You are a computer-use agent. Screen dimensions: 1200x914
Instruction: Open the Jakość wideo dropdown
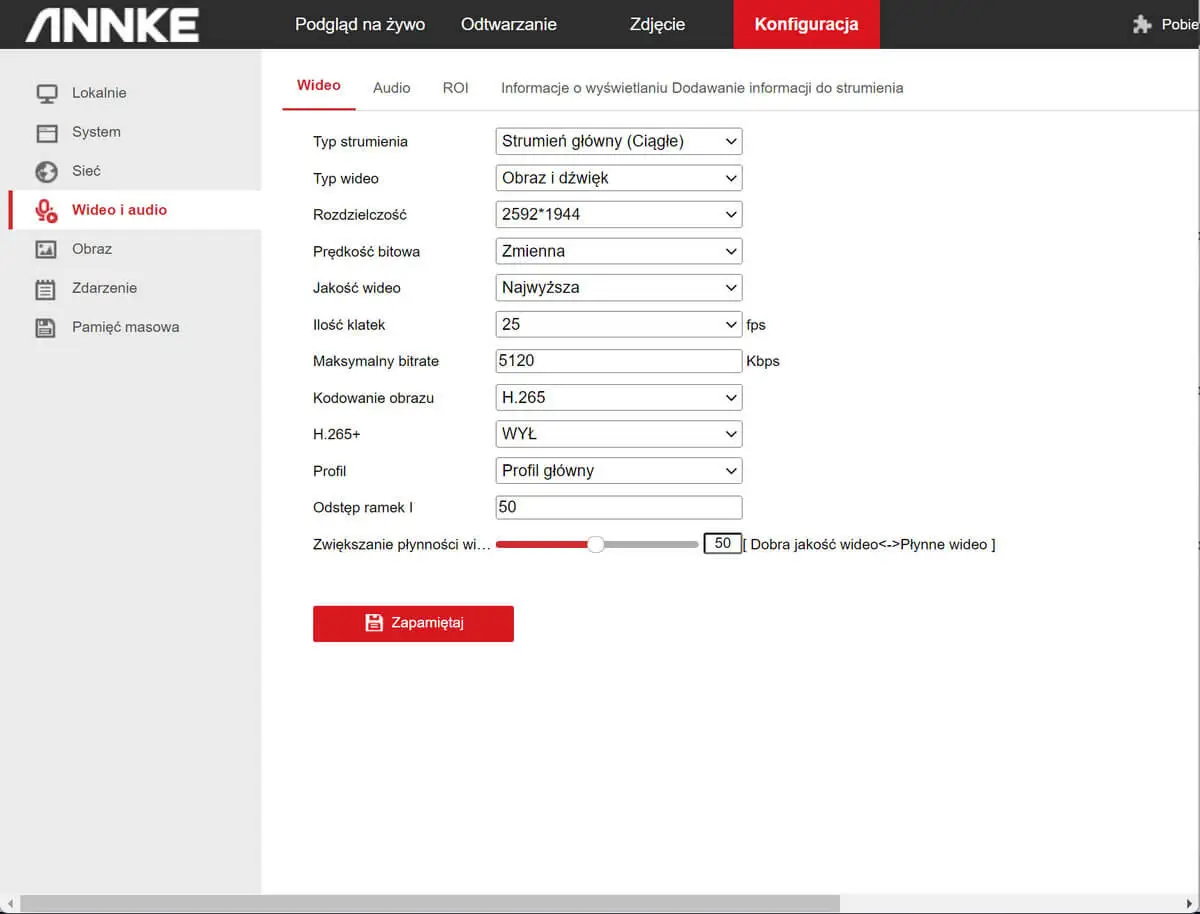618,287
